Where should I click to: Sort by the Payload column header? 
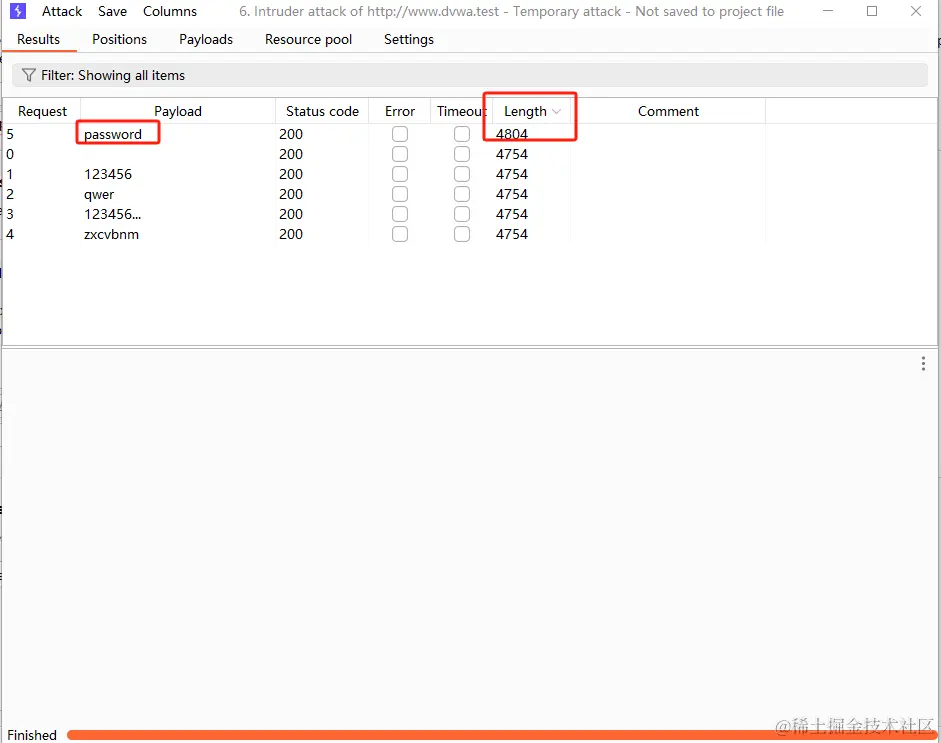[x=178, y=112]
